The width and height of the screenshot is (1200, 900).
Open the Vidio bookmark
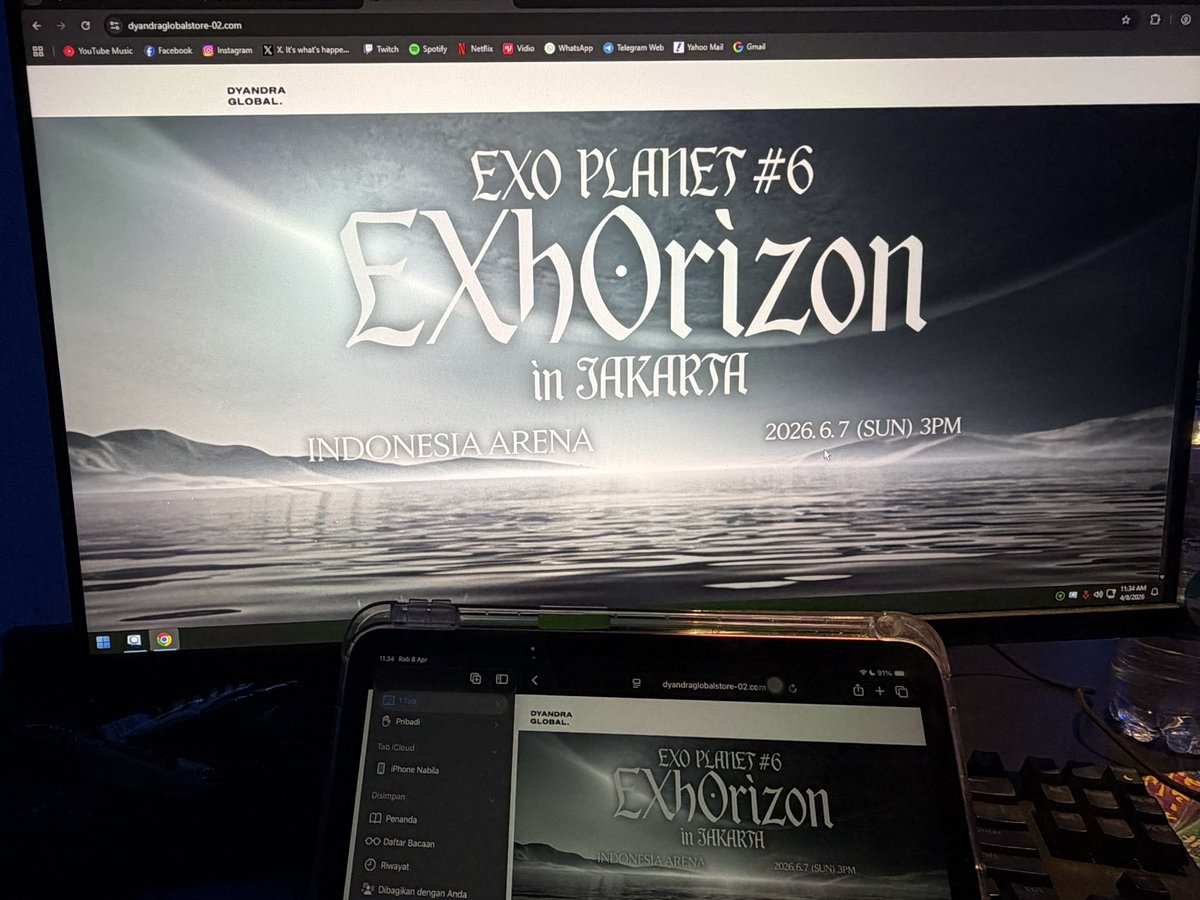[519, 48]
